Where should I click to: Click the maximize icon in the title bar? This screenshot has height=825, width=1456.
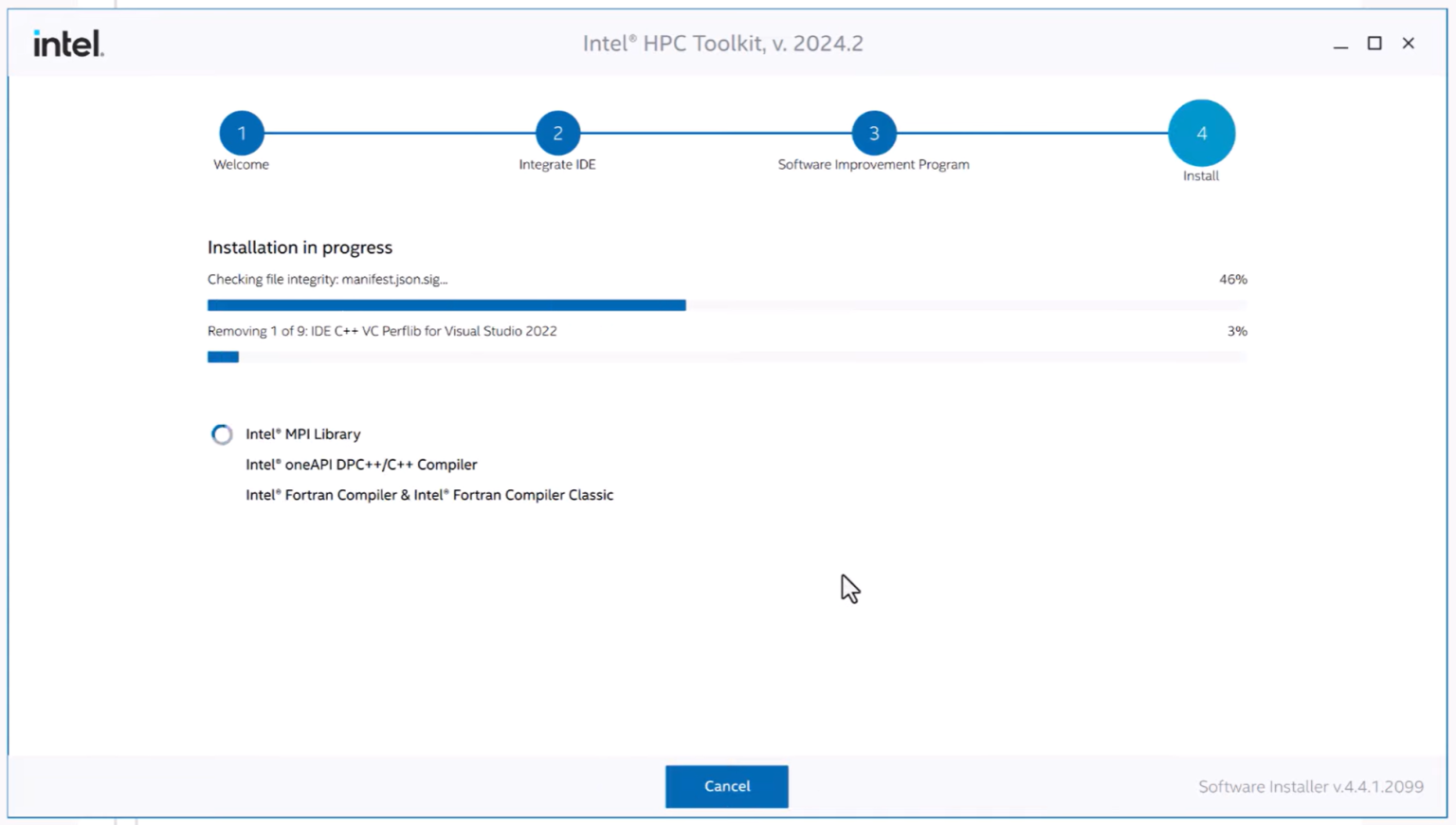1374,44
